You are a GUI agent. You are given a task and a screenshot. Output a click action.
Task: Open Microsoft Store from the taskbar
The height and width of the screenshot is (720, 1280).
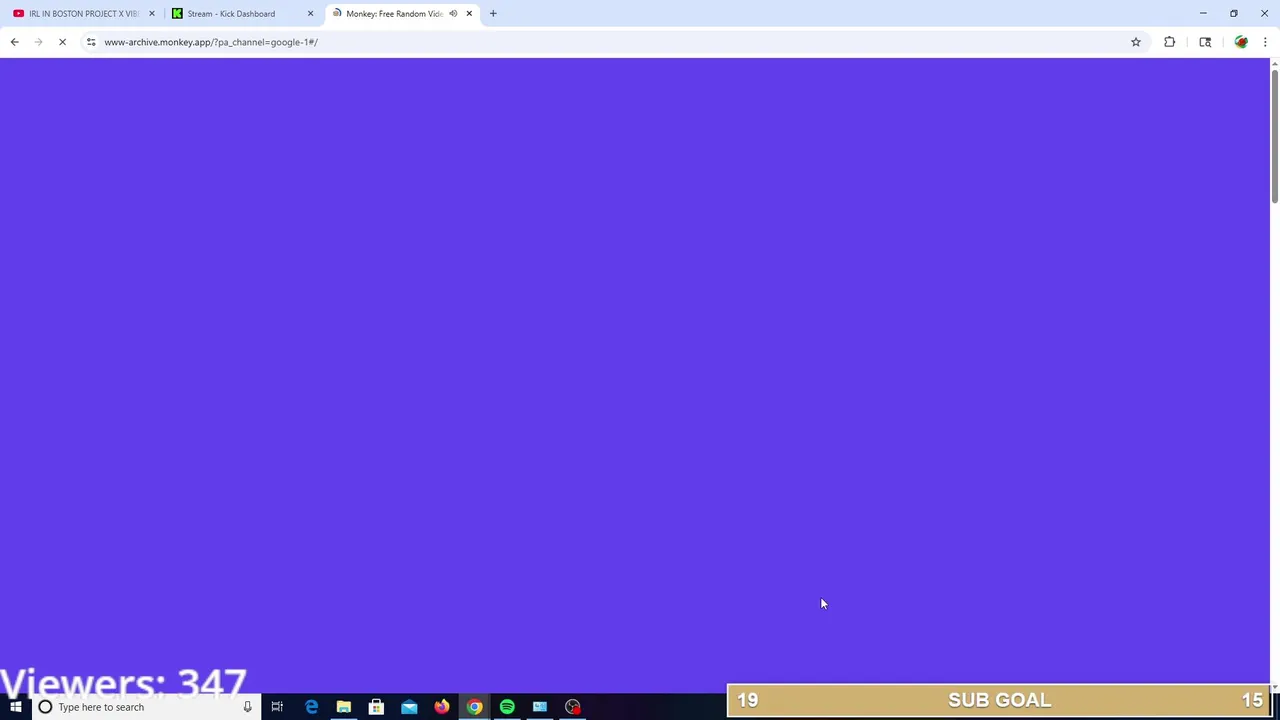(376, 707)
